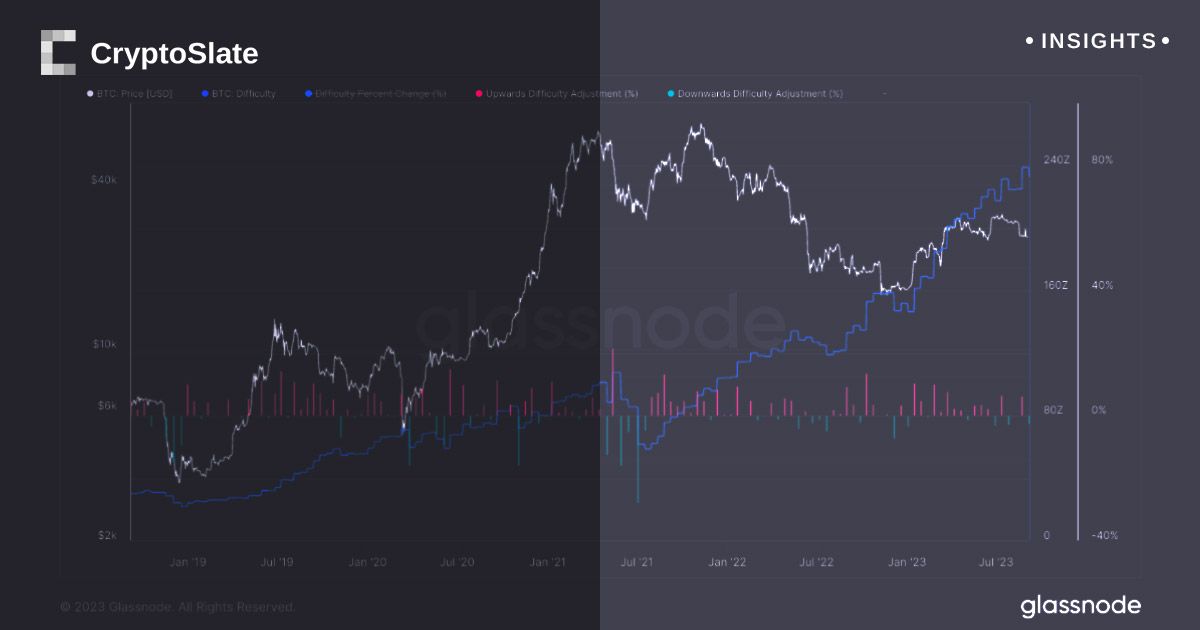Click the CryptoSlate logo icon

pos(58,53)
